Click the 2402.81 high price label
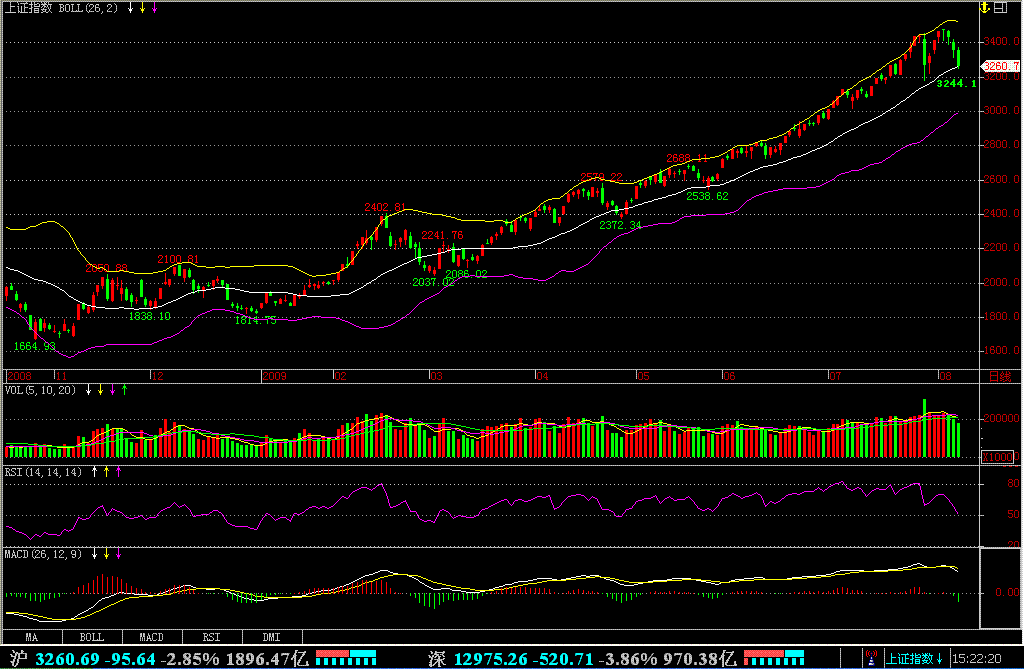The height and width of the screenshot is (669, 1024). click(385, 207)
